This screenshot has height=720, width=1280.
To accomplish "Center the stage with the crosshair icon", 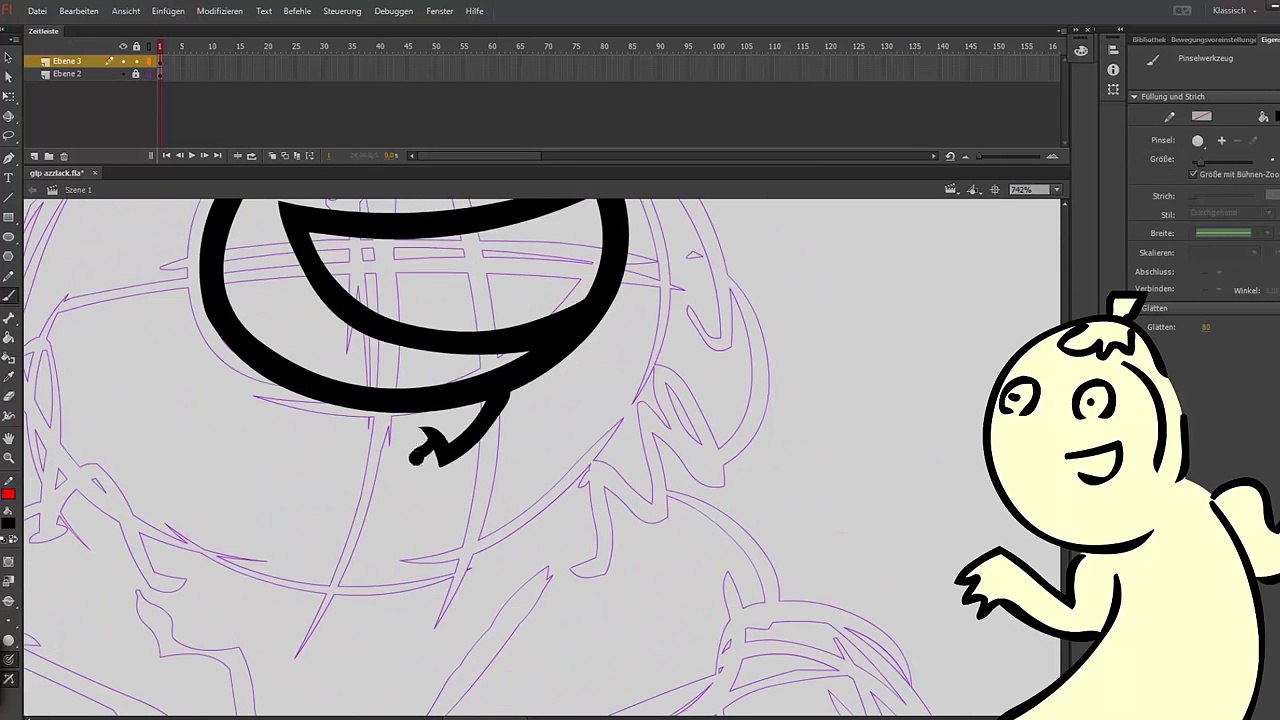I will [x=994, y=190].
